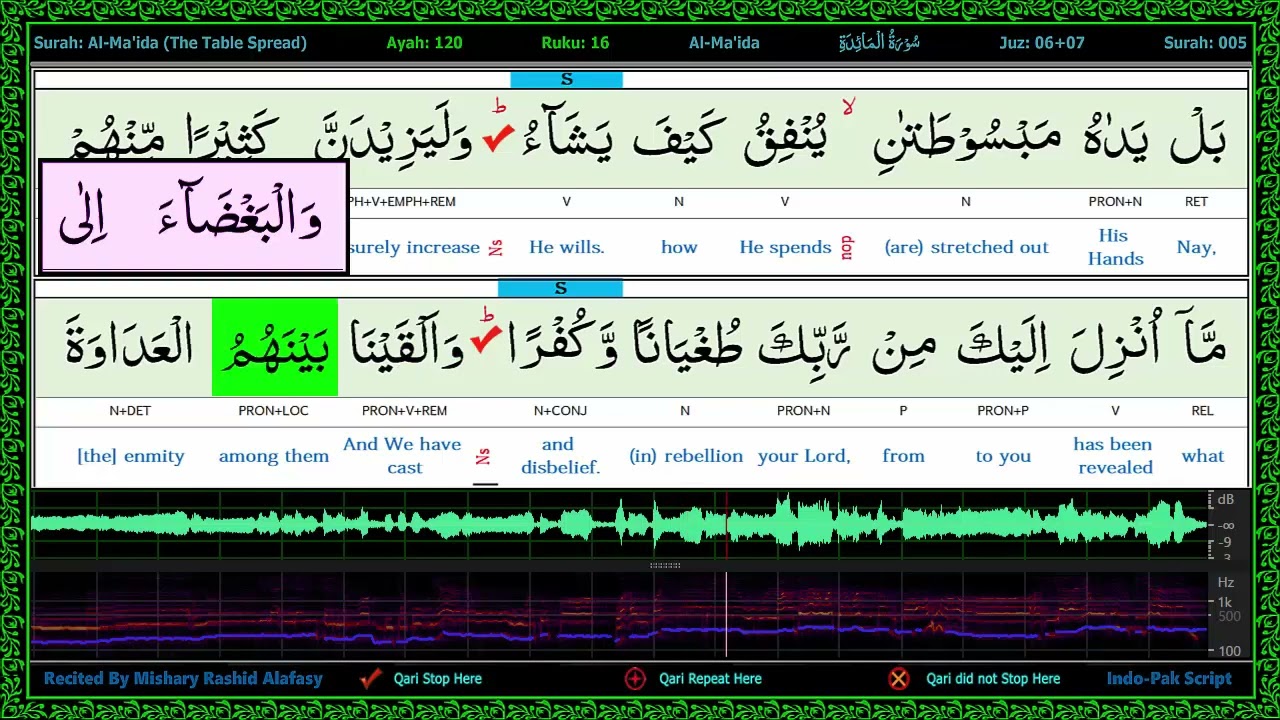This screenshot has width=1280, height=720.
Task: Select the translation 'from'
Action: pos(903,456)
